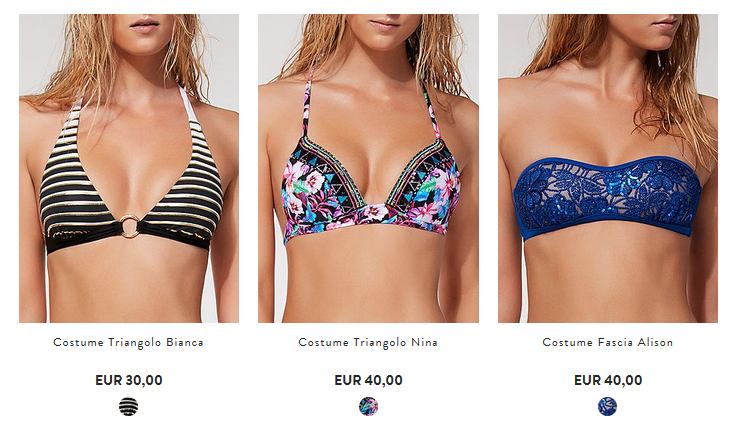Click the gold ring clasp on striped bikini
The width and height of the screenshot is (742, 439).
(x=130, y=226)
